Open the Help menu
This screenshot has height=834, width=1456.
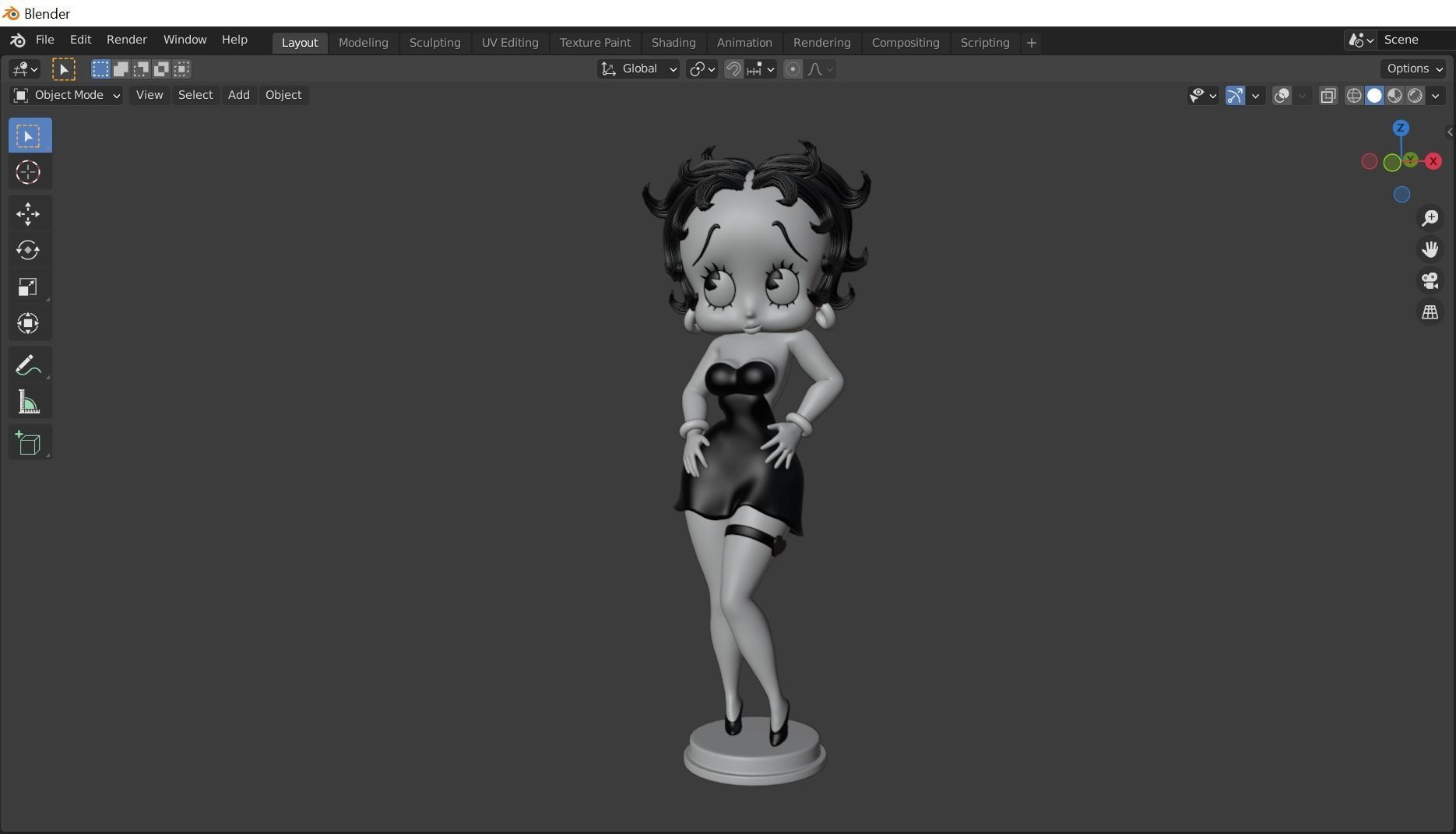234,40
